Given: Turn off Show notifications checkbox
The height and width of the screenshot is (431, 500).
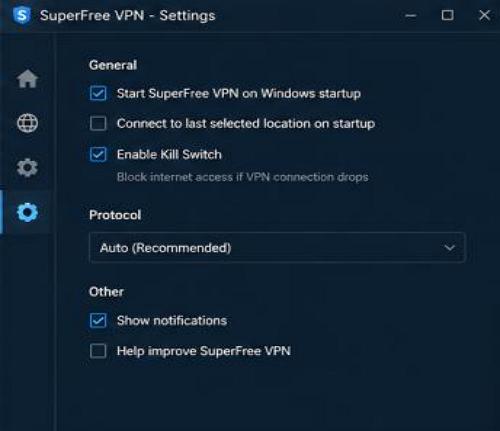Looking at the screenshot, I should (98, 320).
